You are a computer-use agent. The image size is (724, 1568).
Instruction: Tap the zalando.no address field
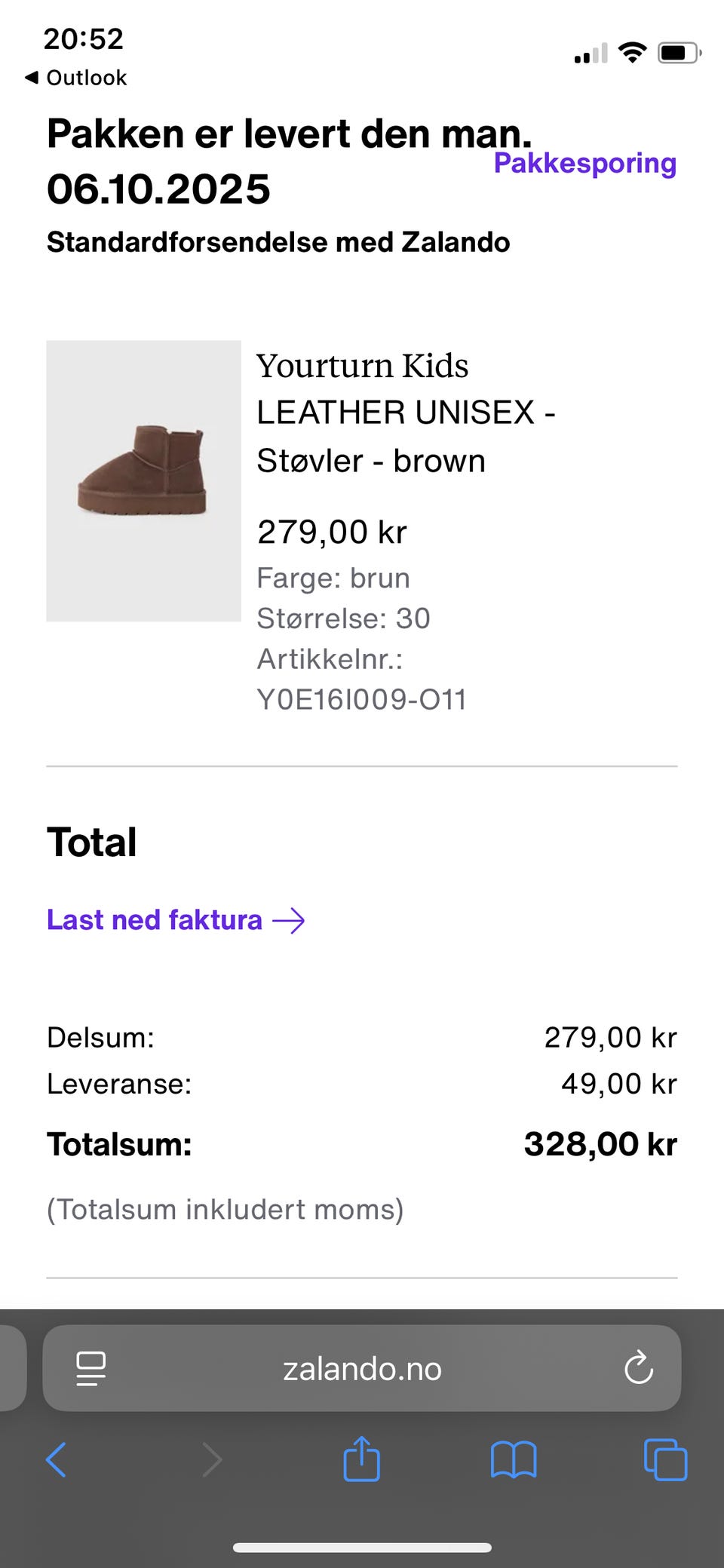[x=362, y=1368]
